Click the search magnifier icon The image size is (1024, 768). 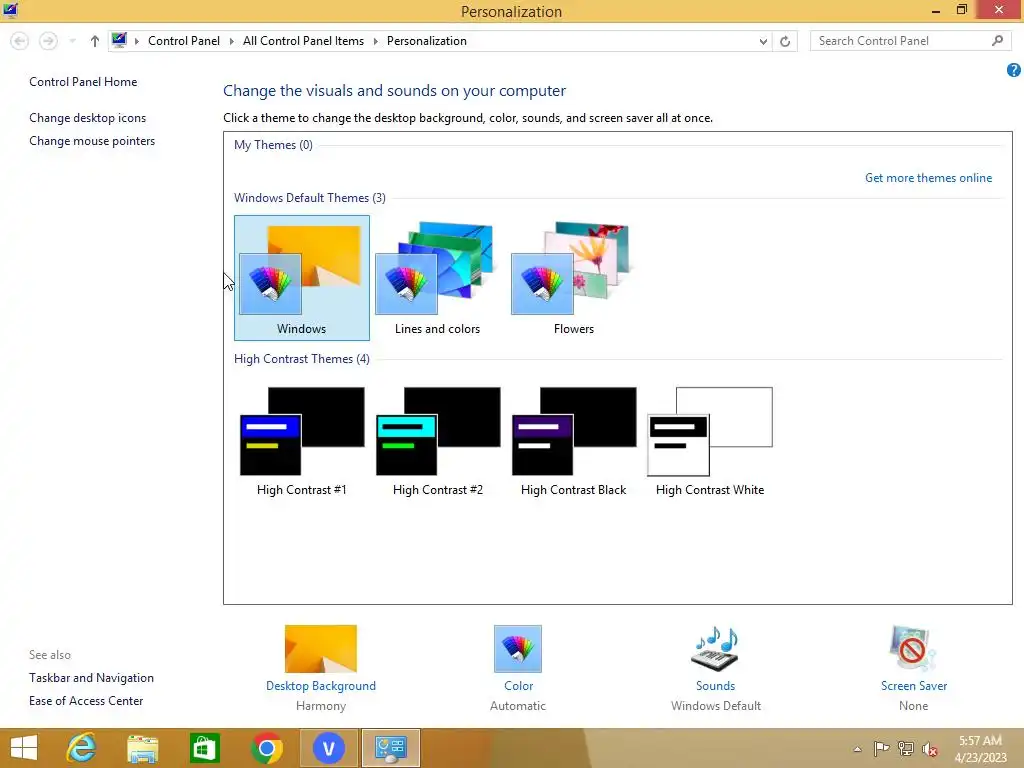coord(997,40)
